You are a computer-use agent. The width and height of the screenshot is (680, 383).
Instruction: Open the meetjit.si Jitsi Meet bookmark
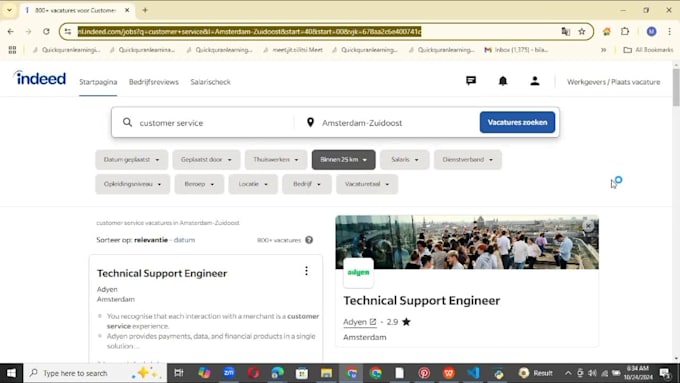click(x=293, y=50)
